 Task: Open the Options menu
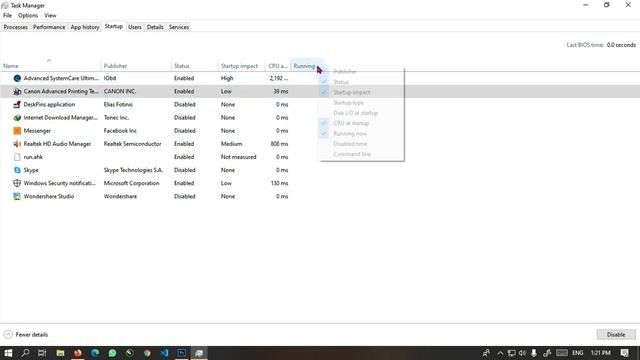[28, 16]
